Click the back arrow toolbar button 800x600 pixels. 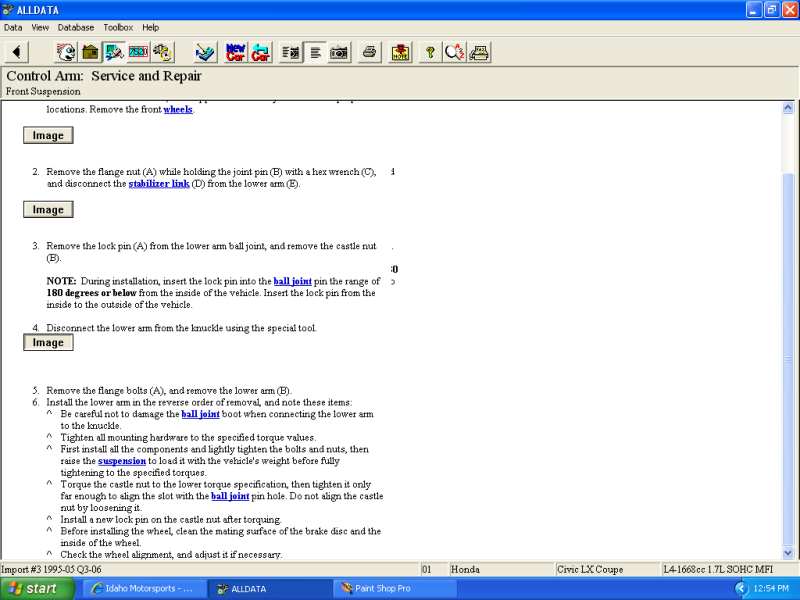[17, 52]
